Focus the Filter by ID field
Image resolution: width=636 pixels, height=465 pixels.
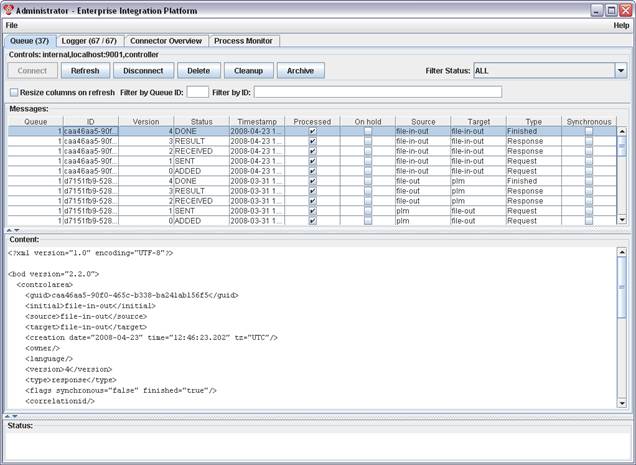point(378,92)
